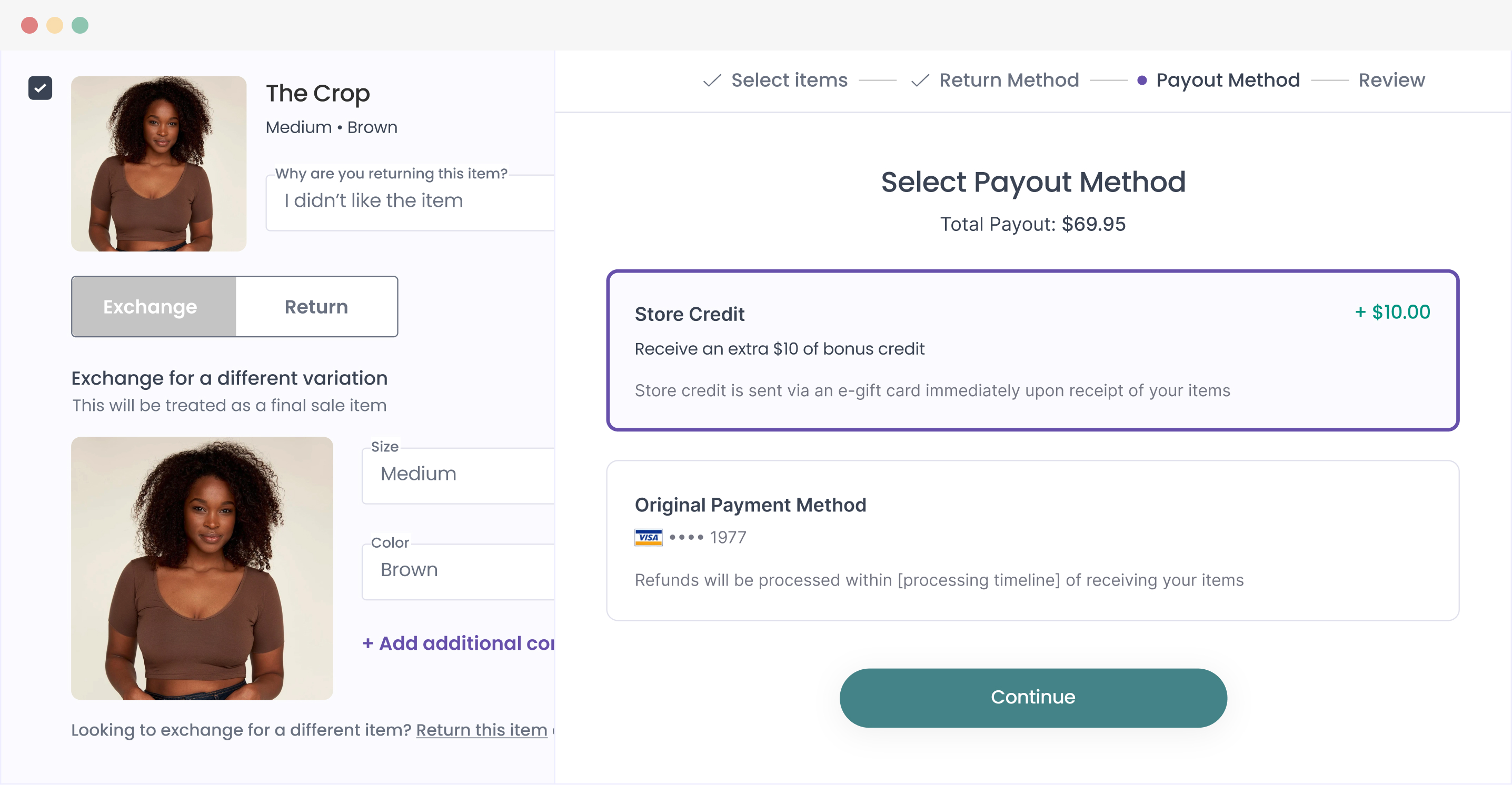
Task: Switch to the Return option
Action: coord(316,307)
